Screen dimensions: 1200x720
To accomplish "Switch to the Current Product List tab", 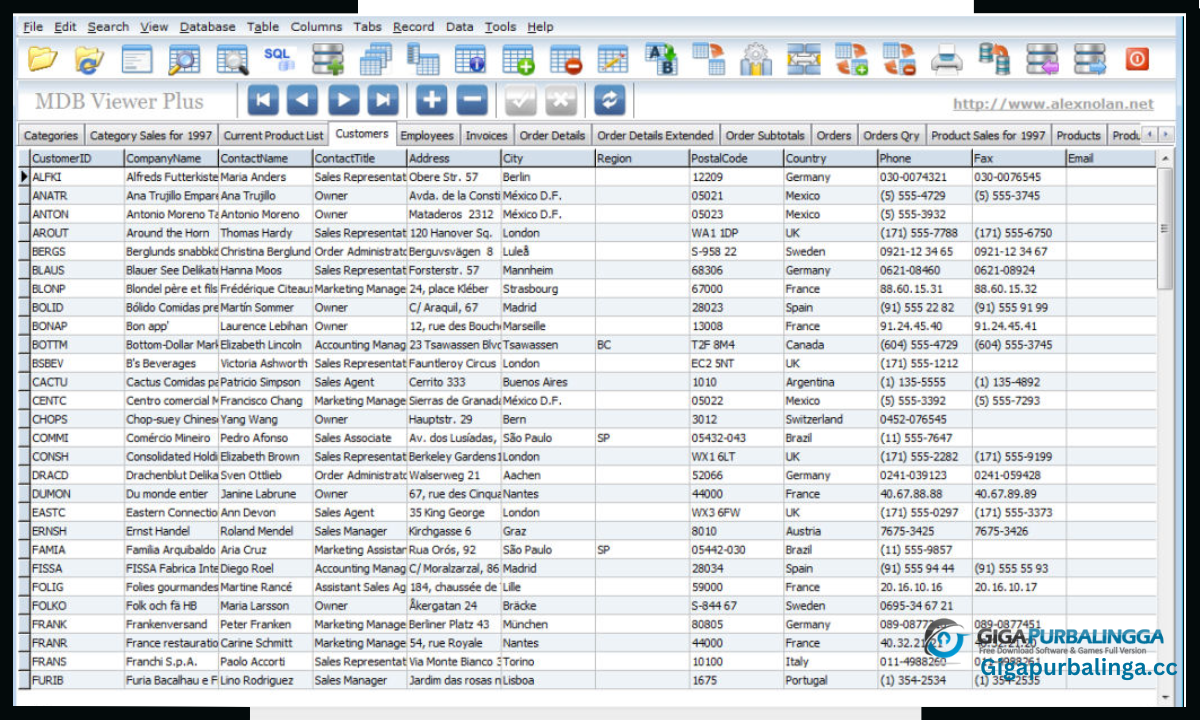I will tap(273, 136).
